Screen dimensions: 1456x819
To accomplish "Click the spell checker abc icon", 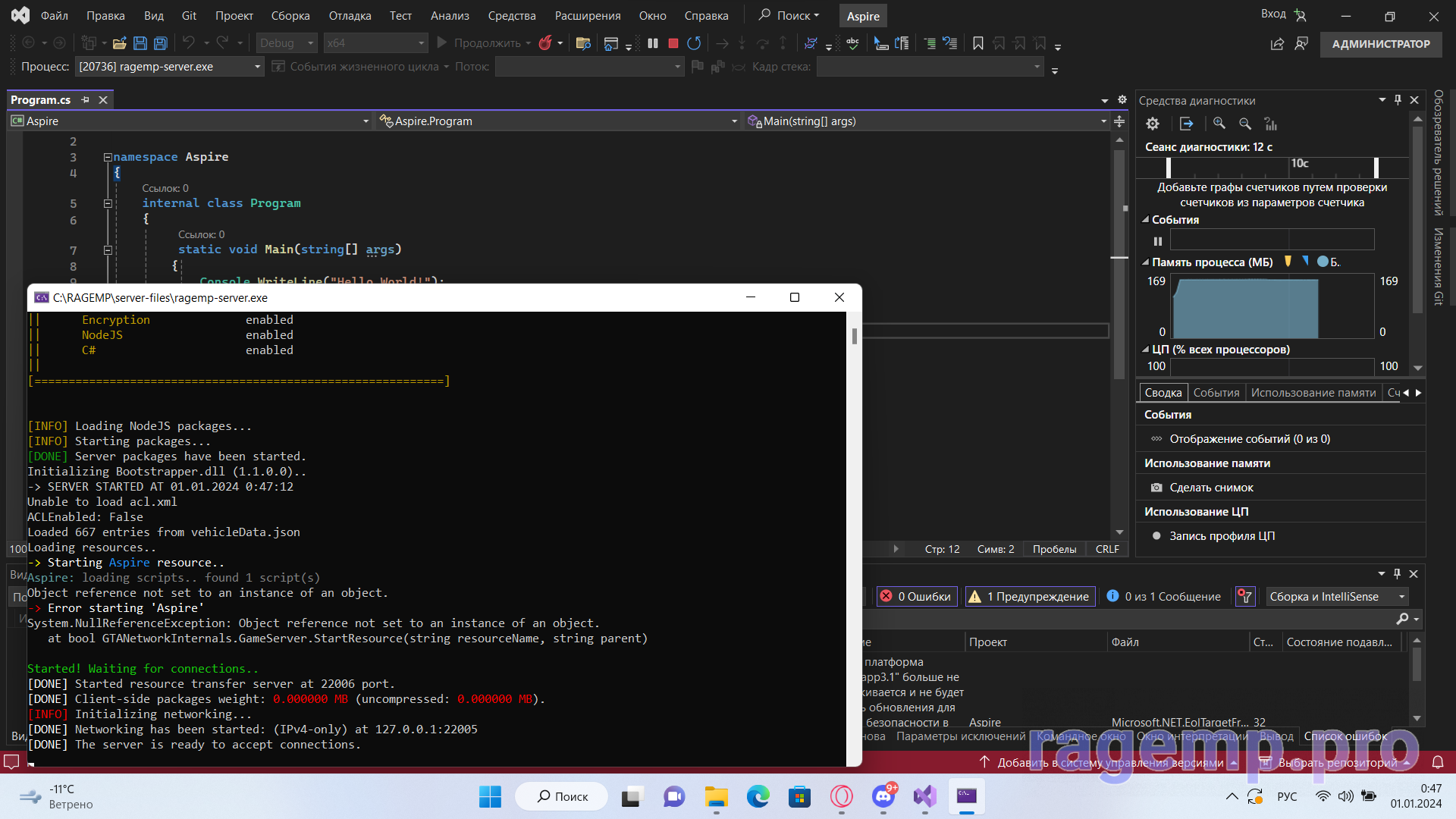I will coord(853,43).
